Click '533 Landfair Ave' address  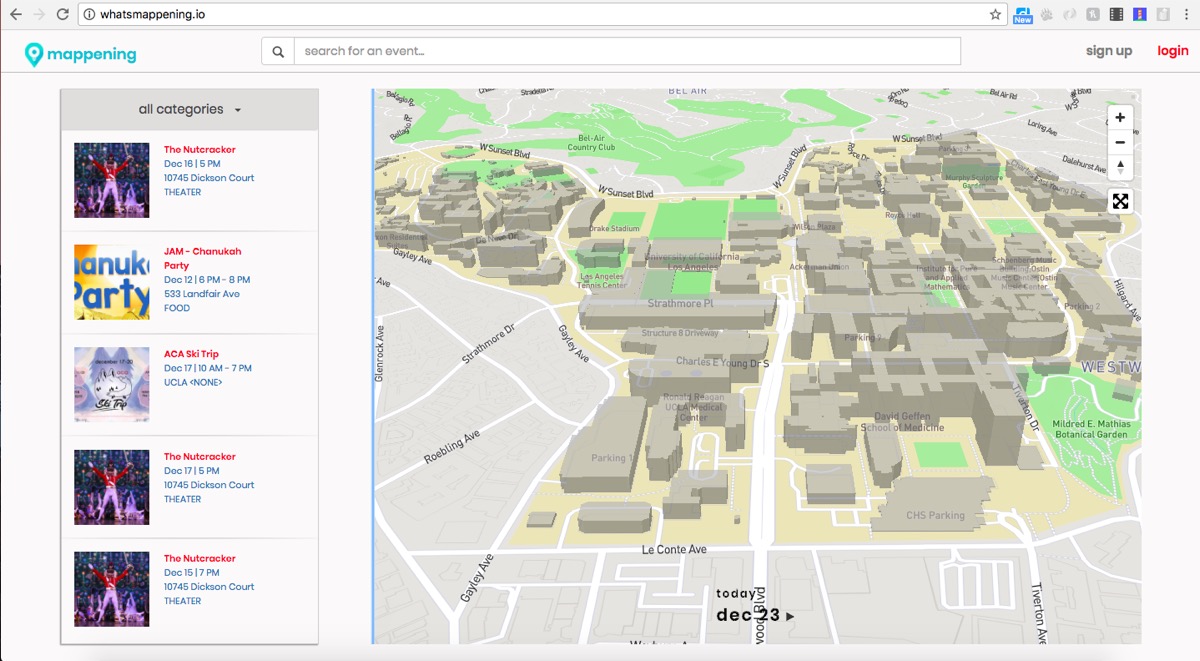click(202, 294)
